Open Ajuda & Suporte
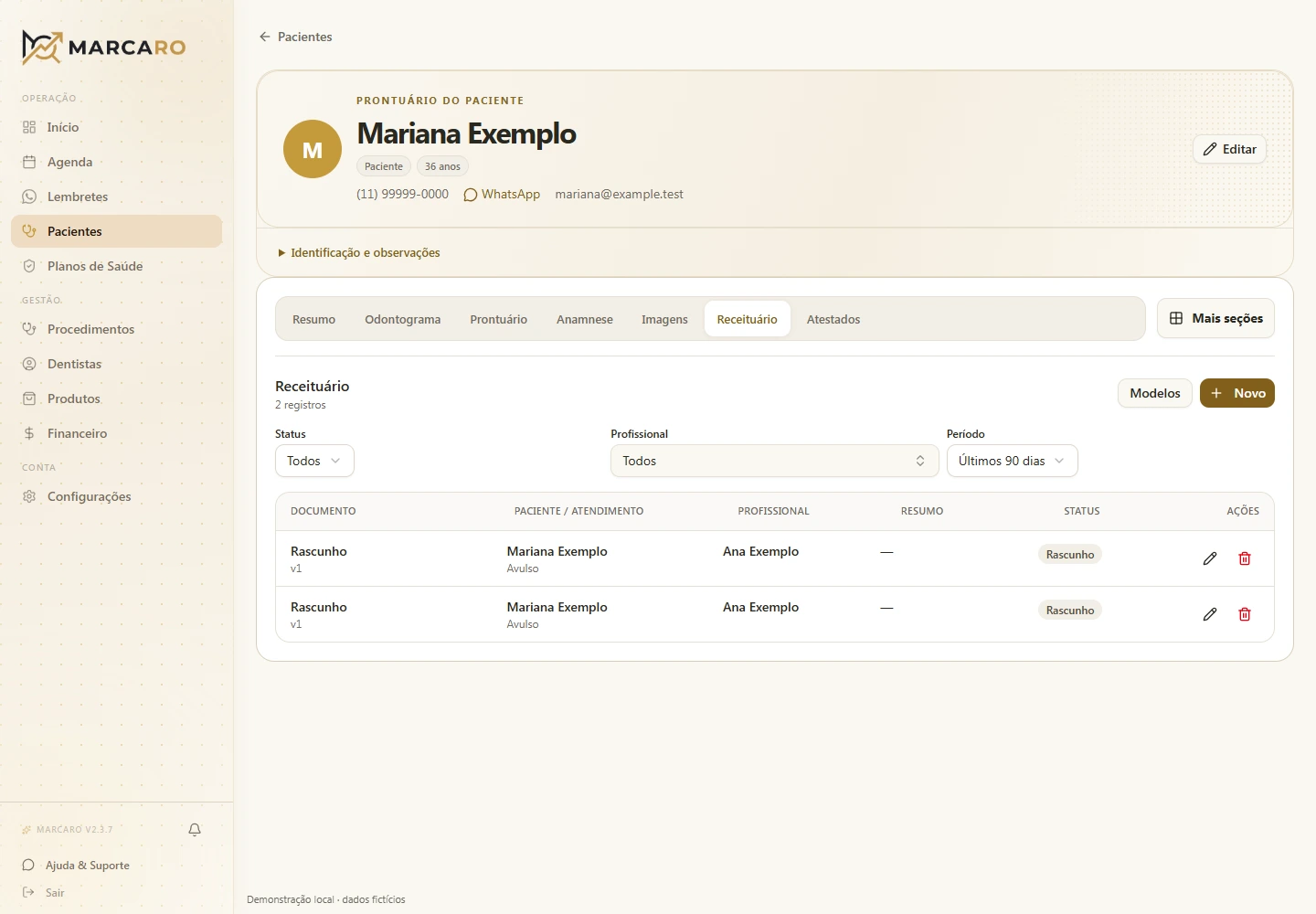Screen dimensions: 1316x914 pos(76,866)
